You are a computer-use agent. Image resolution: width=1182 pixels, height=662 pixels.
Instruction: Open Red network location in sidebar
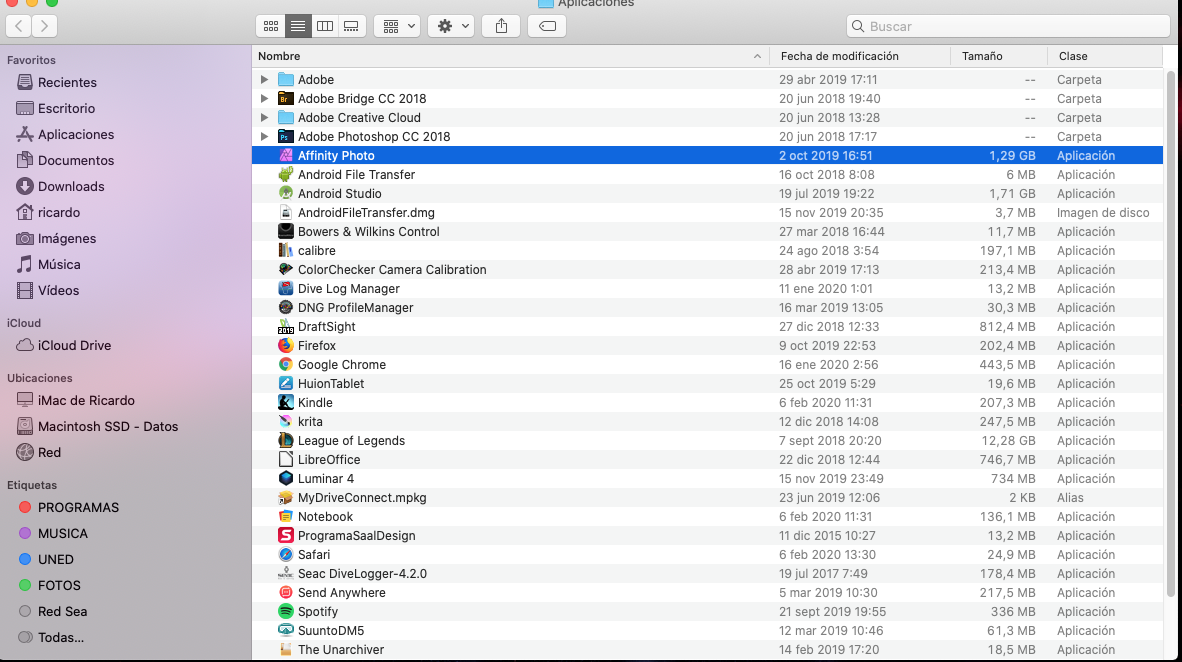[49, 452]
